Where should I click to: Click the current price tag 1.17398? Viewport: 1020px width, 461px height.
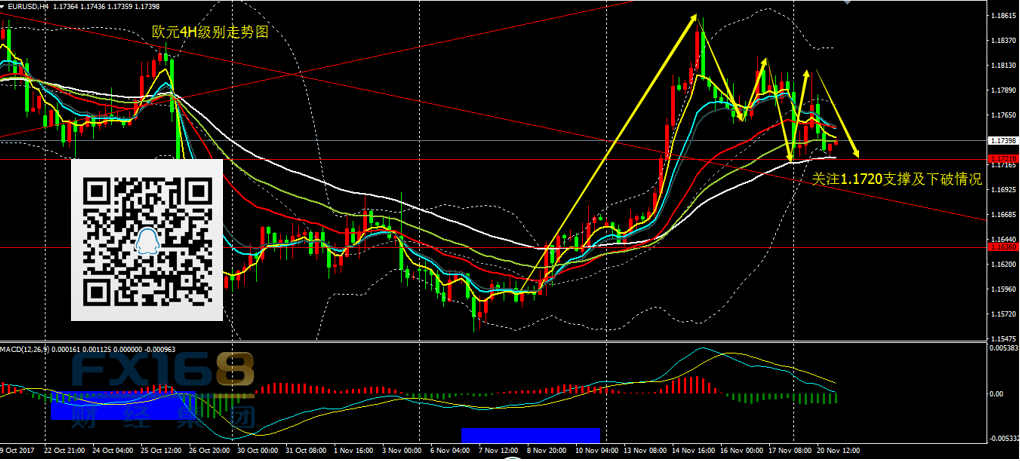[1002, 141]
